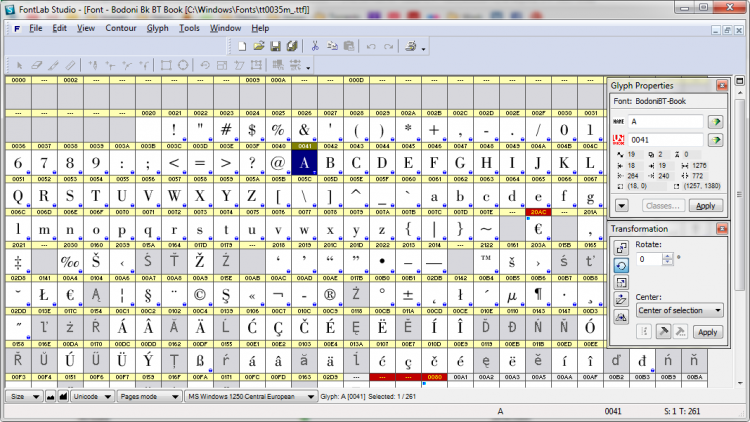Open the Tools menu
This screenshot has width=750, height=422.
click(189, 28)
